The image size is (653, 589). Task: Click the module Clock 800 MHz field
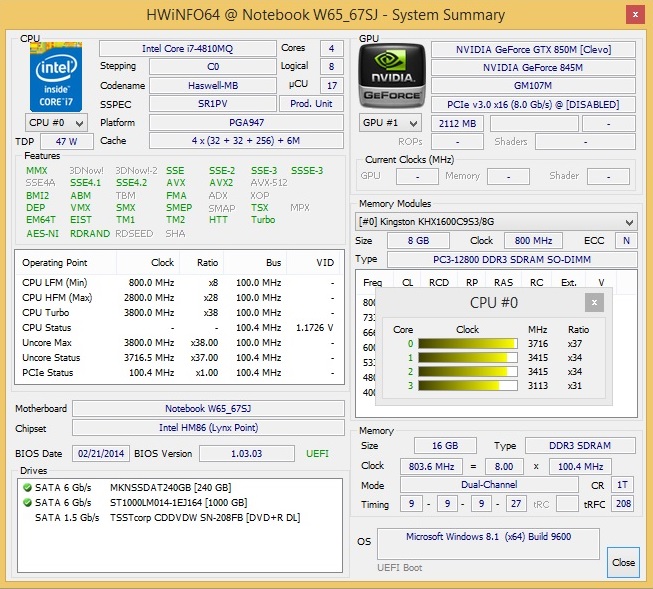click(x=533, y=241)
